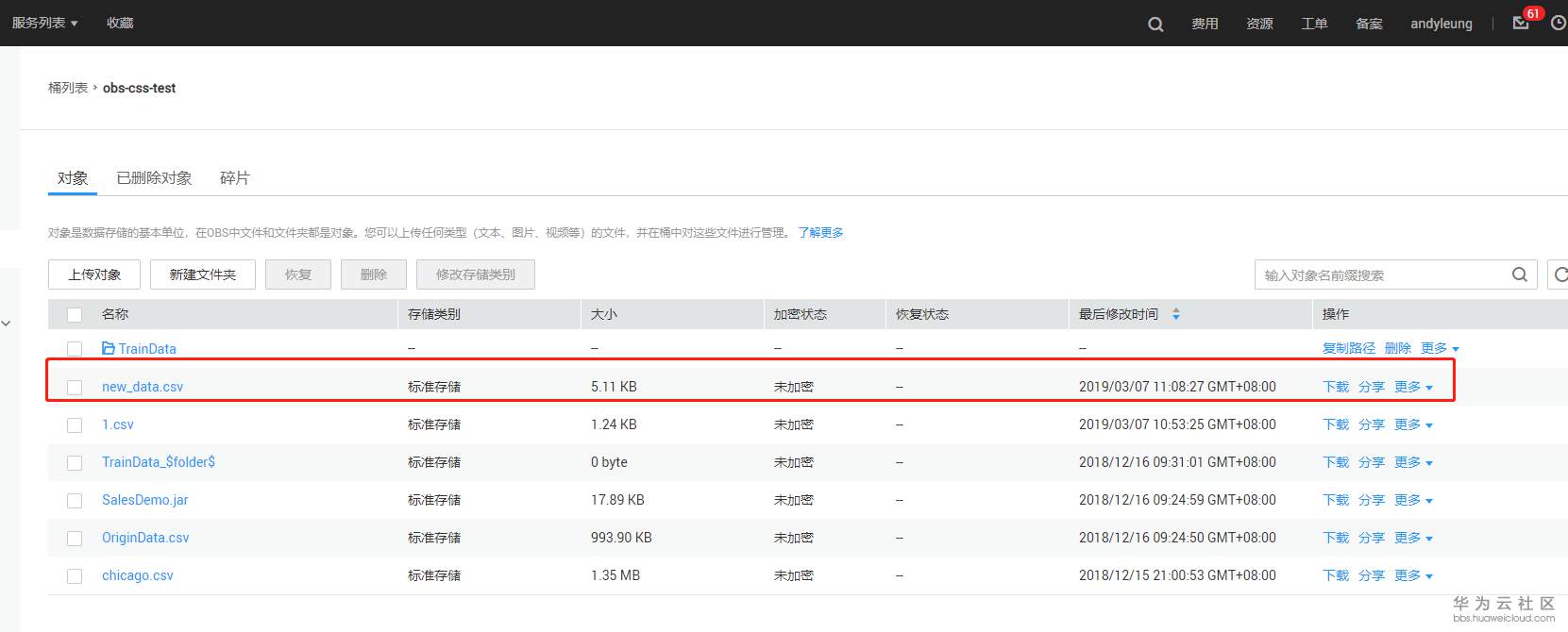Viewport: 1568px width, 632px height.
Task: Open the chicago.csv object link
Action: point(138,575)
